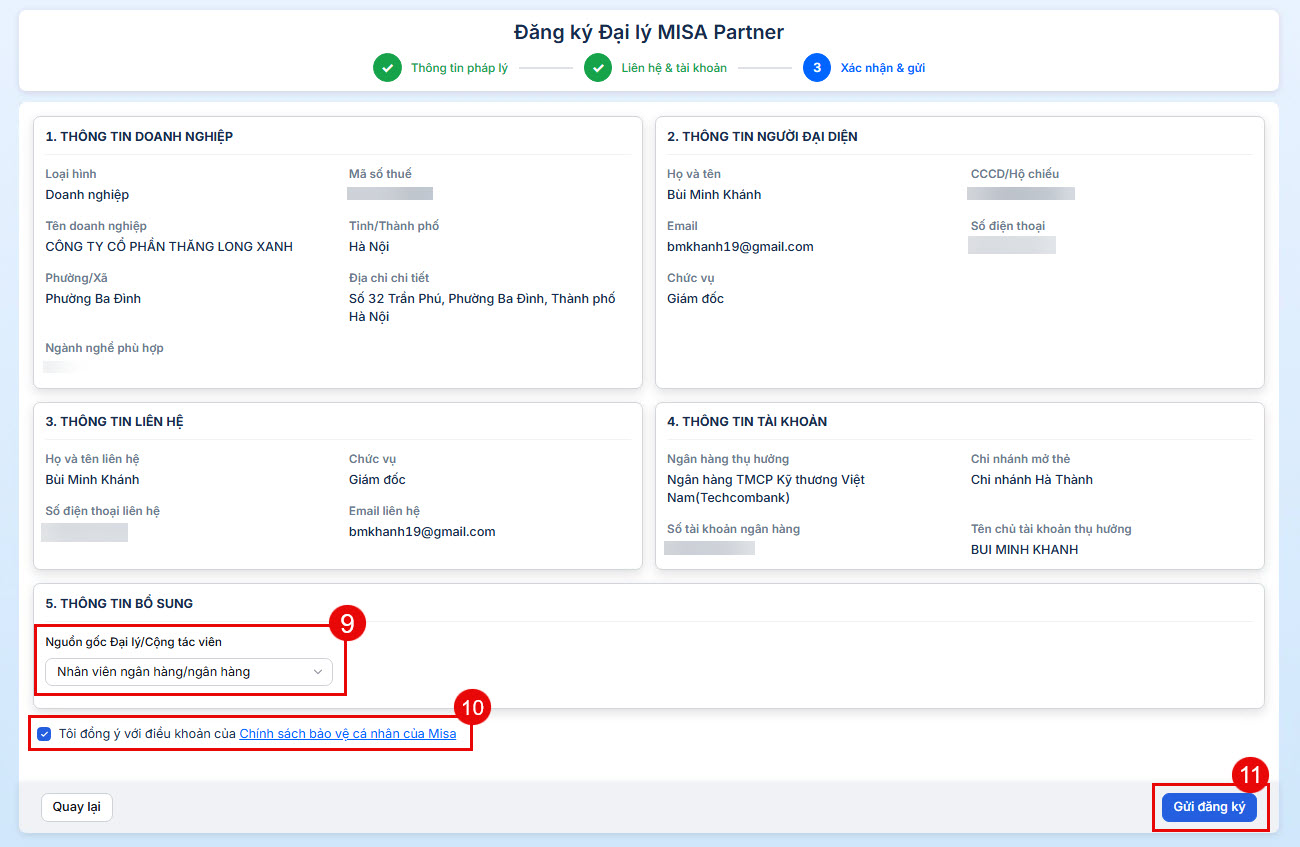Click the CCCD/Hộ chiếu label

click(x=1014, y=174)
